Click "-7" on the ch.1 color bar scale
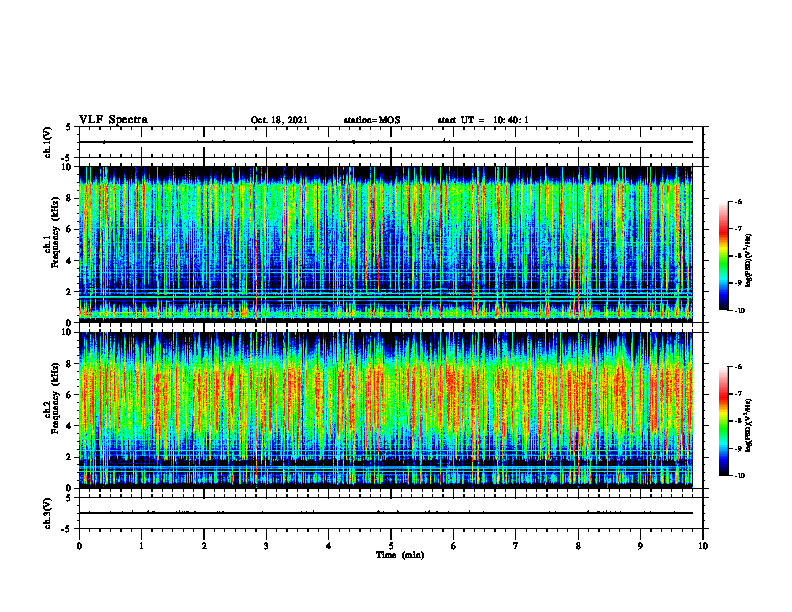This screenshot has height=612, width=792. (x=738, y=229)
